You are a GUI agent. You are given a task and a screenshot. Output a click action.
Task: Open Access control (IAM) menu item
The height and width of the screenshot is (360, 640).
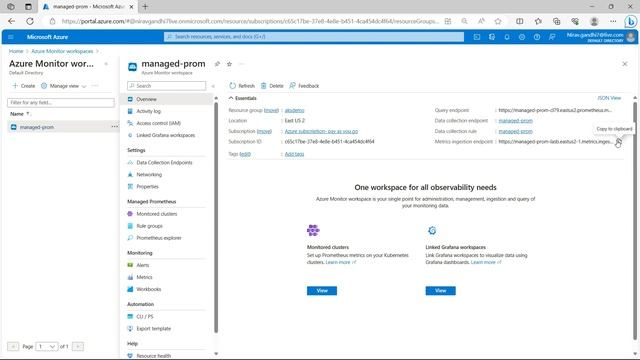pyautogui.click(x=158, y=123)
